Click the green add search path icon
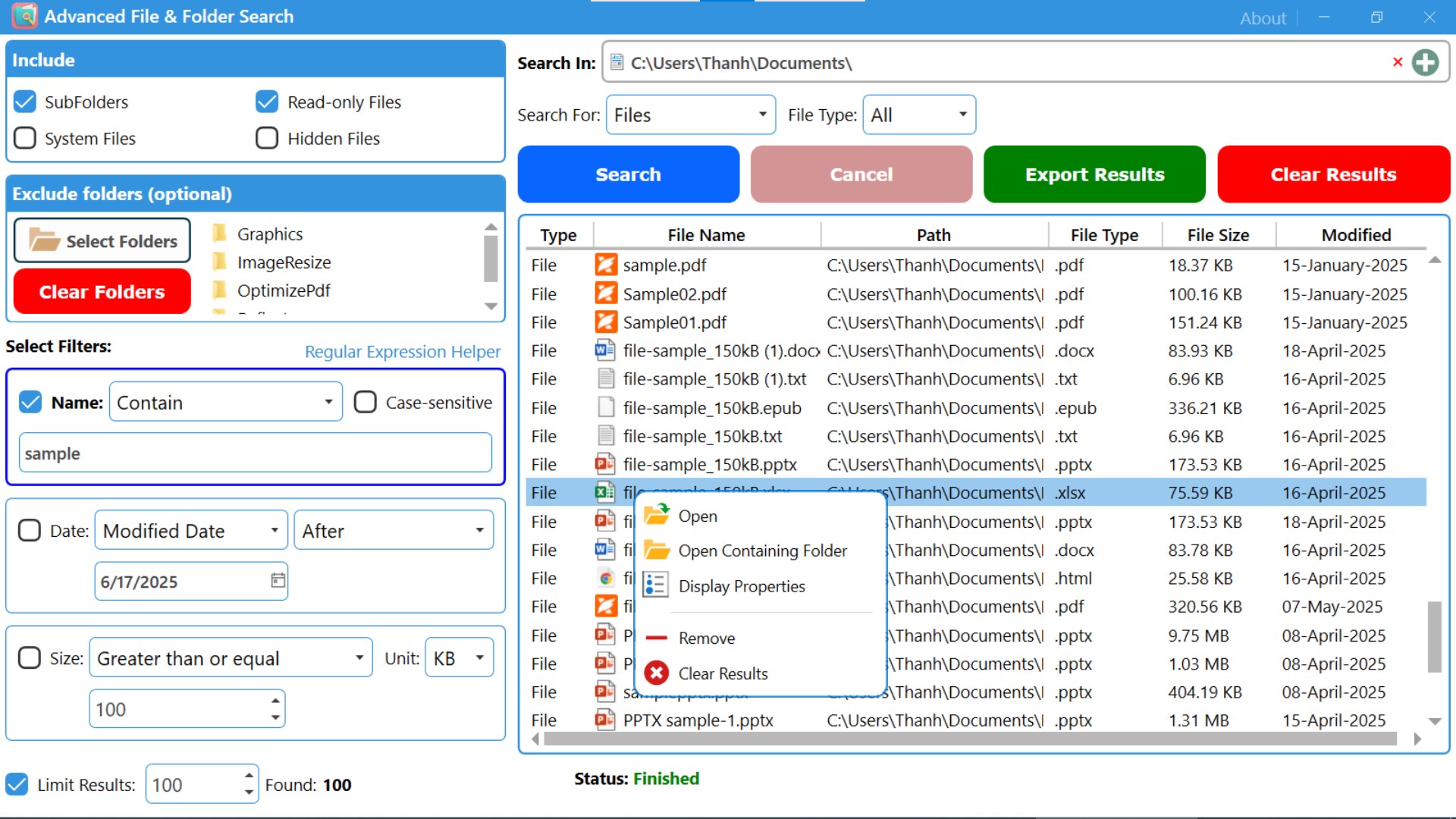The height and width of the screenshot is (819, 1456). (x=1425, y=62)
